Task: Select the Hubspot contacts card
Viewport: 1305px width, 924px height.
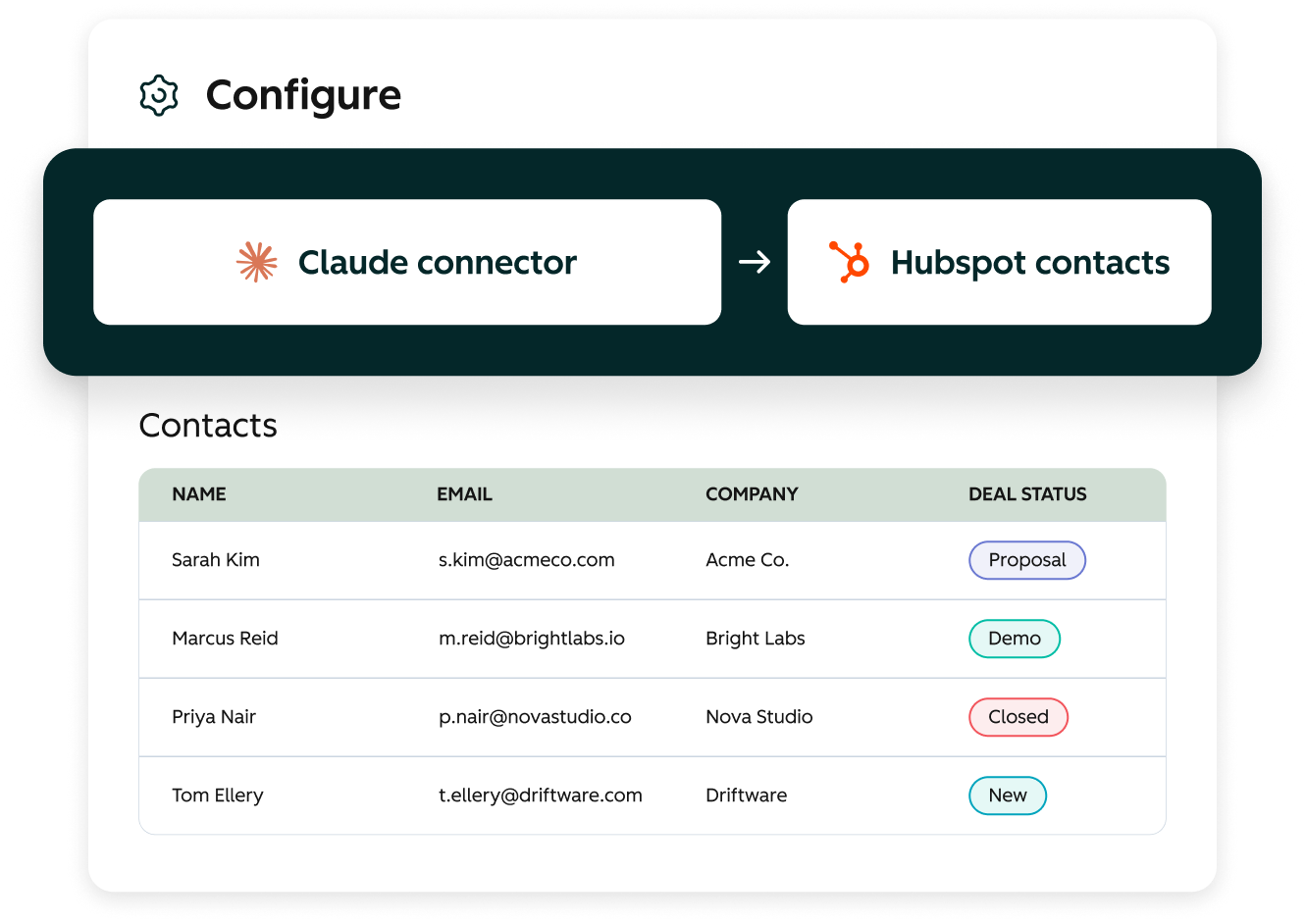Action: 999,262
